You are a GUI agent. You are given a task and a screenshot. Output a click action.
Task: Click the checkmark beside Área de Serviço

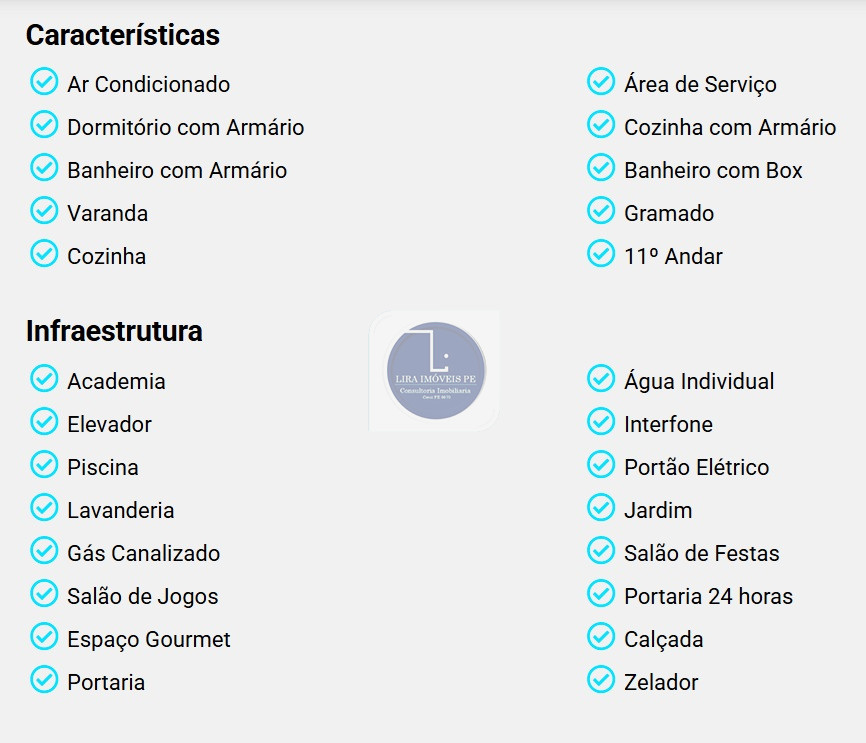click(601, 81)
